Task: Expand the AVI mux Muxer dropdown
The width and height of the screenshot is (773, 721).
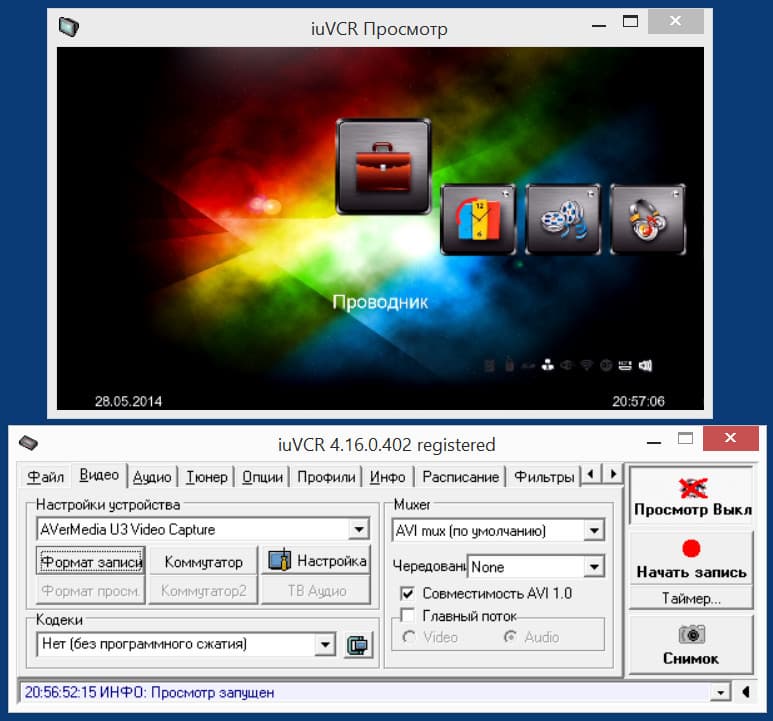Action: (x=594, y=530)
